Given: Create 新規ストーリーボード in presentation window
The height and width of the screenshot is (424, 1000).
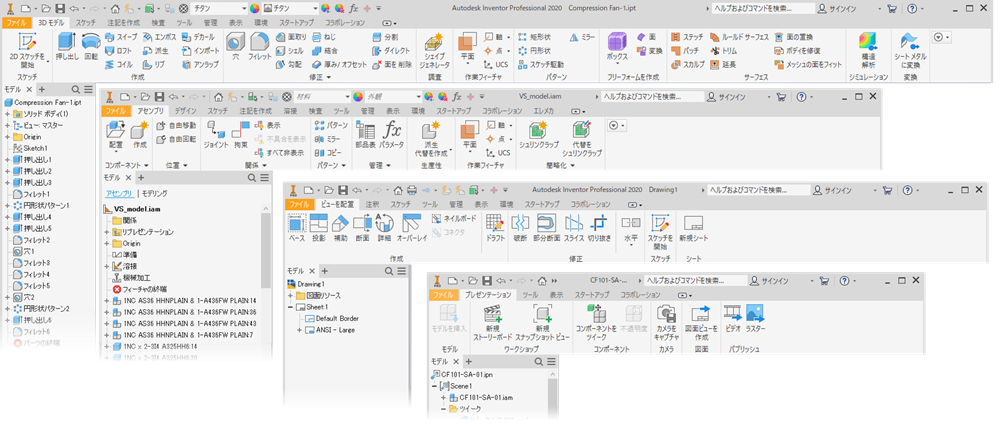Looking at the screenshot, I should (492, 321).
